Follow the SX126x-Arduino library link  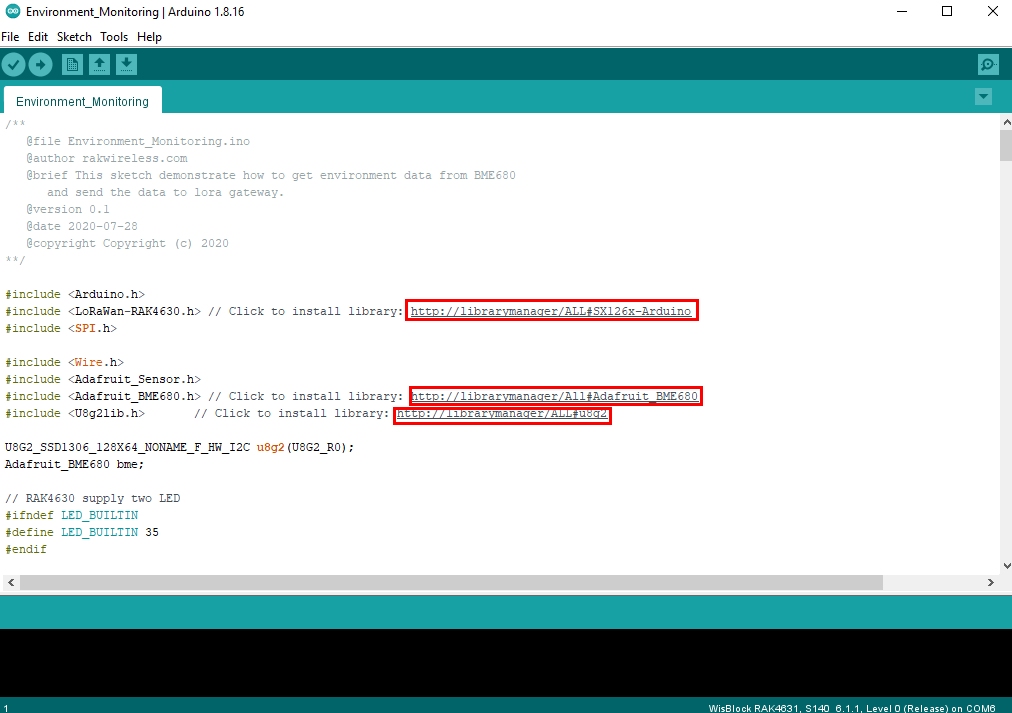[x=551, y=311]
